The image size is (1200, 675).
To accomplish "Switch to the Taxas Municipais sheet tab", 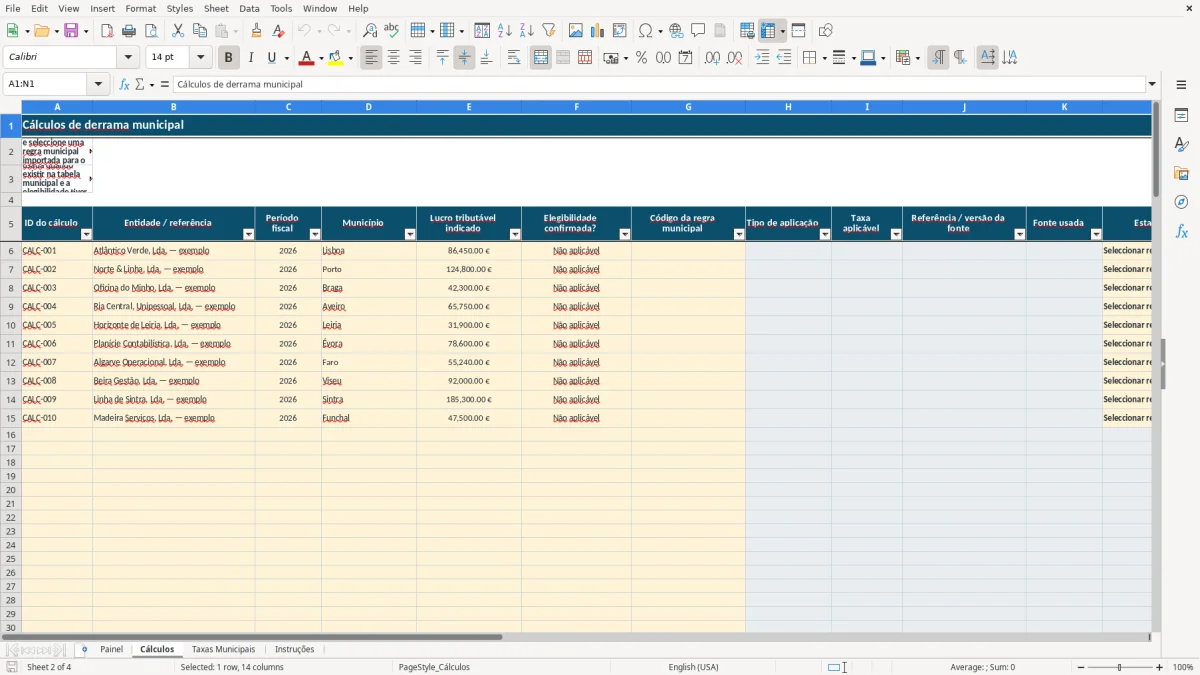I will coord(223,649).
